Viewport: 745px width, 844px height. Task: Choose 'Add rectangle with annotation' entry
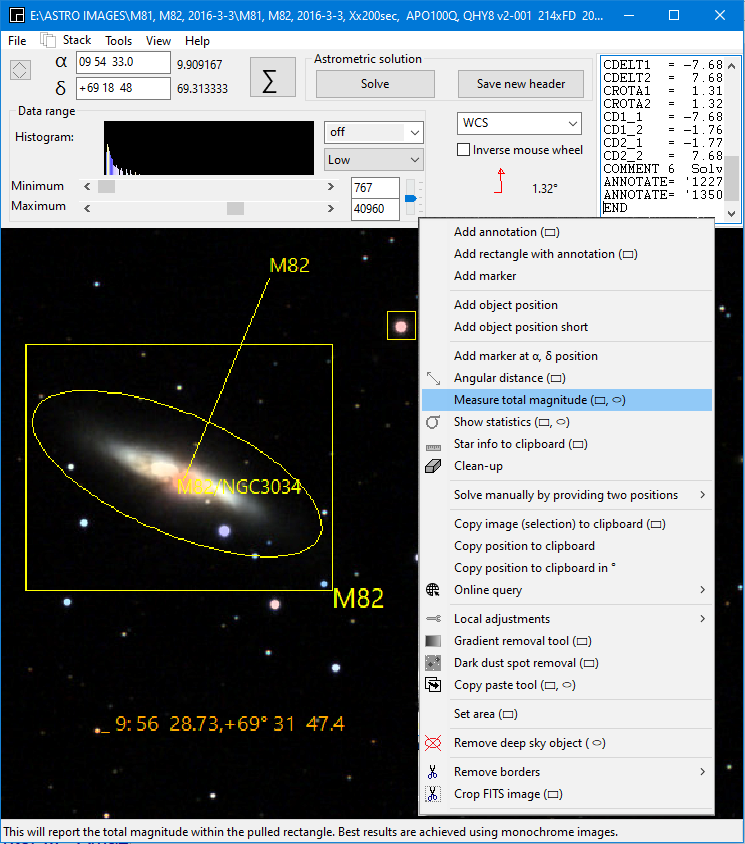click(567, 254)
